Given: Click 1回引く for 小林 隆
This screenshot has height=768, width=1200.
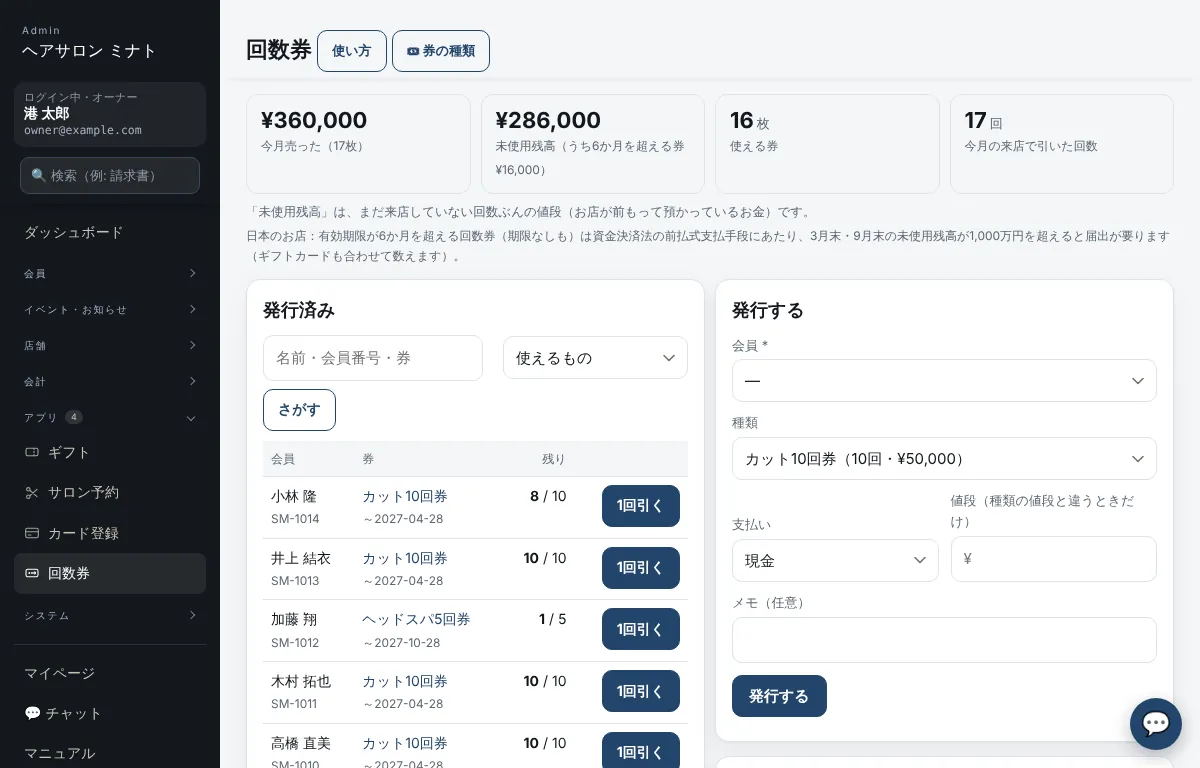Looking at the screenshot, I should (641, 506).
